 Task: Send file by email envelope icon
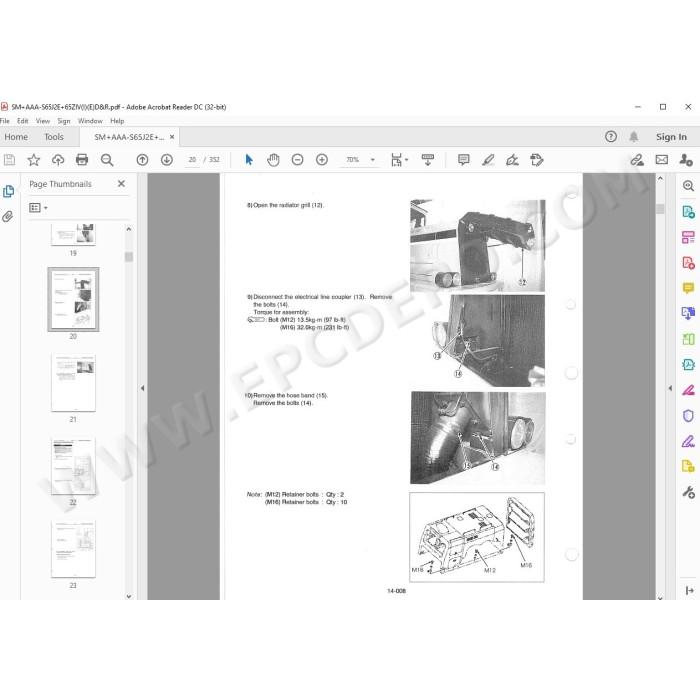662,160
